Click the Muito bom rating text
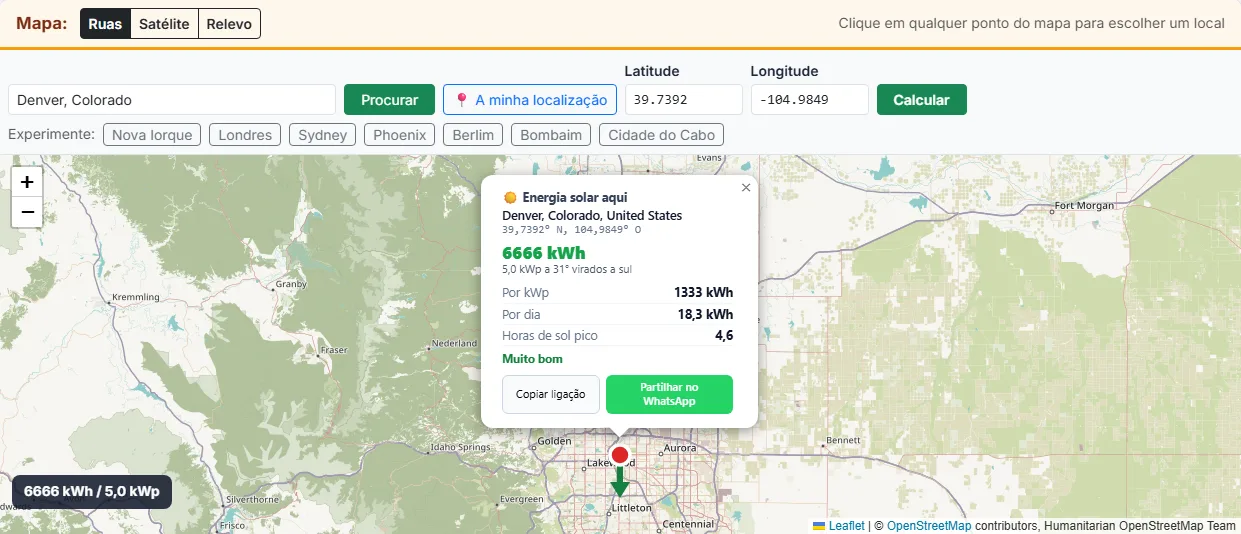Viewport: 1241px width, 534px height. [x=532, y=359]
